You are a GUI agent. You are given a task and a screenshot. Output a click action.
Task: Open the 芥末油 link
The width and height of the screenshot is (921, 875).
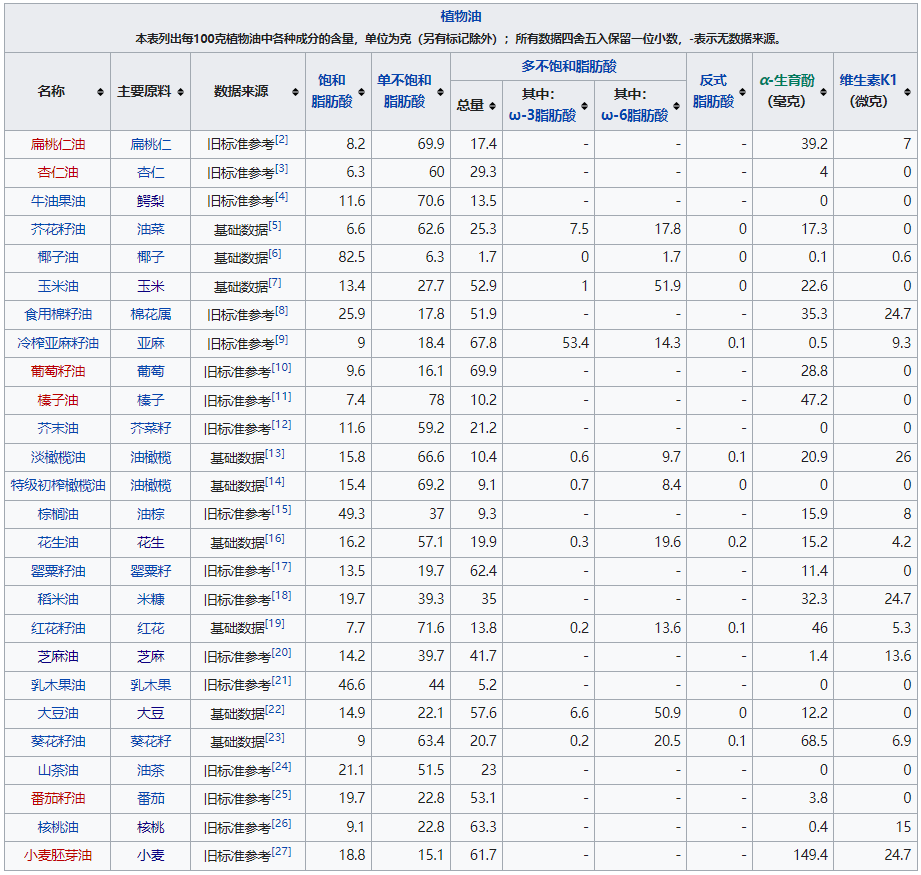coord(58,428)
